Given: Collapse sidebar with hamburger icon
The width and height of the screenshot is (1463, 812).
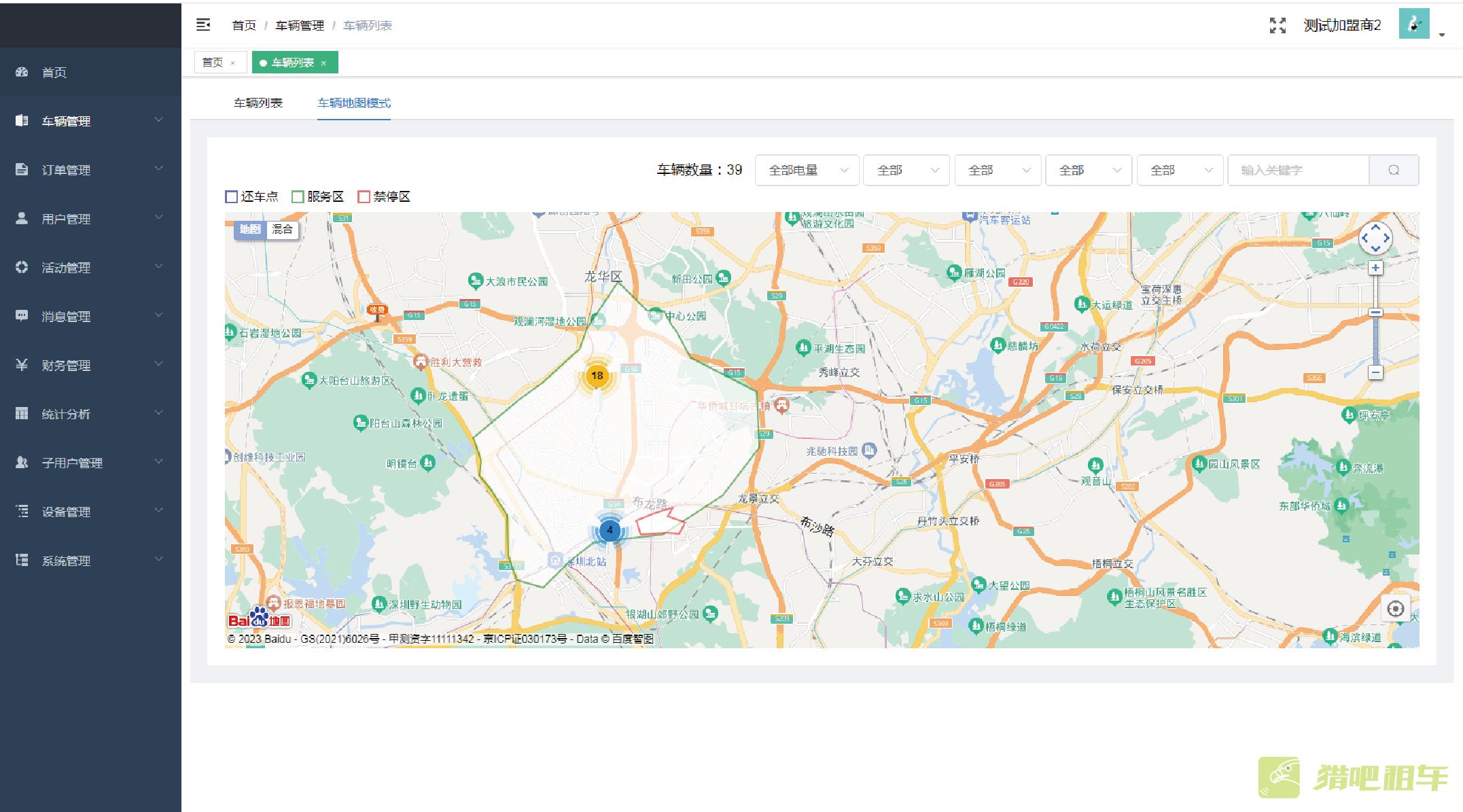Looking at the screenshot, I should click(203, 25).
